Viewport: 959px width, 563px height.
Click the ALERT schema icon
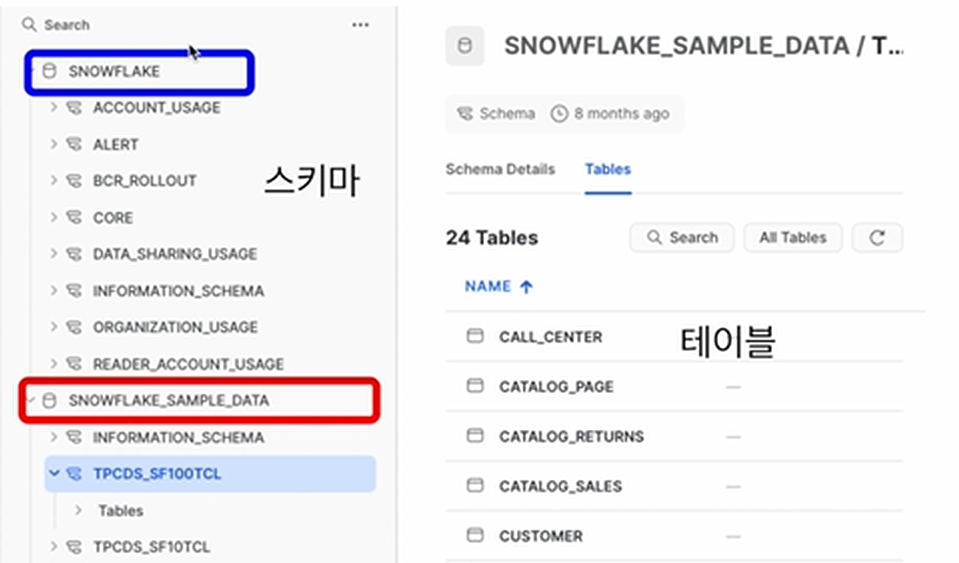pyautogui.click(x=74, y=144)
